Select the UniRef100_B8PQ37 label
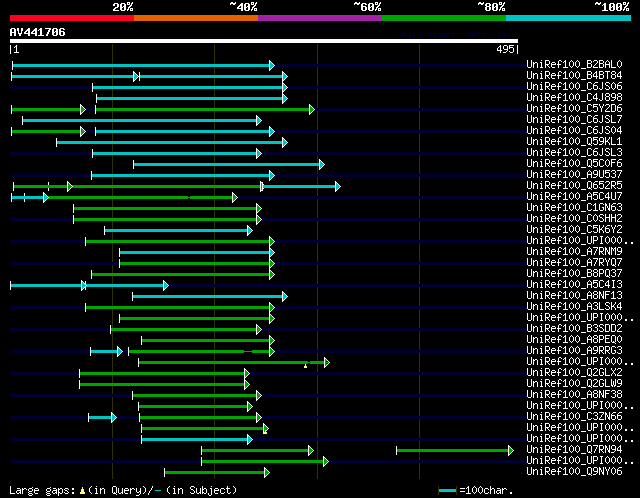 click(574, 274)
